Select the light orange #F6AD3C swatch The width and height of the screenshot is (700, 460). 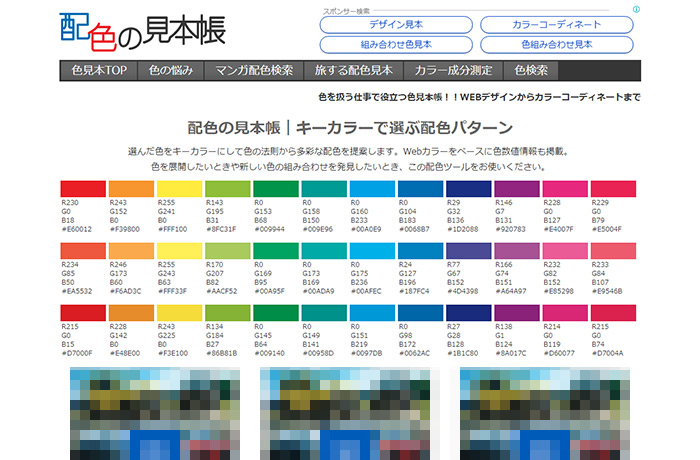click(131, 251)
